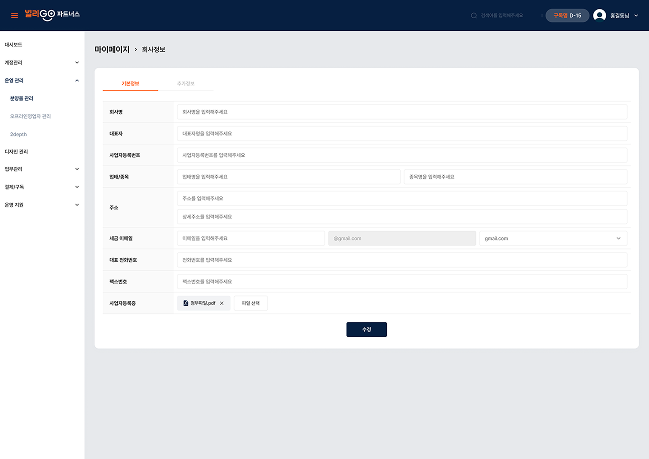Image resolution: width=649 pixels, height=459 pixels.
Task: Click 회사정보 in the breadcrumb
Action: point(153,49)
